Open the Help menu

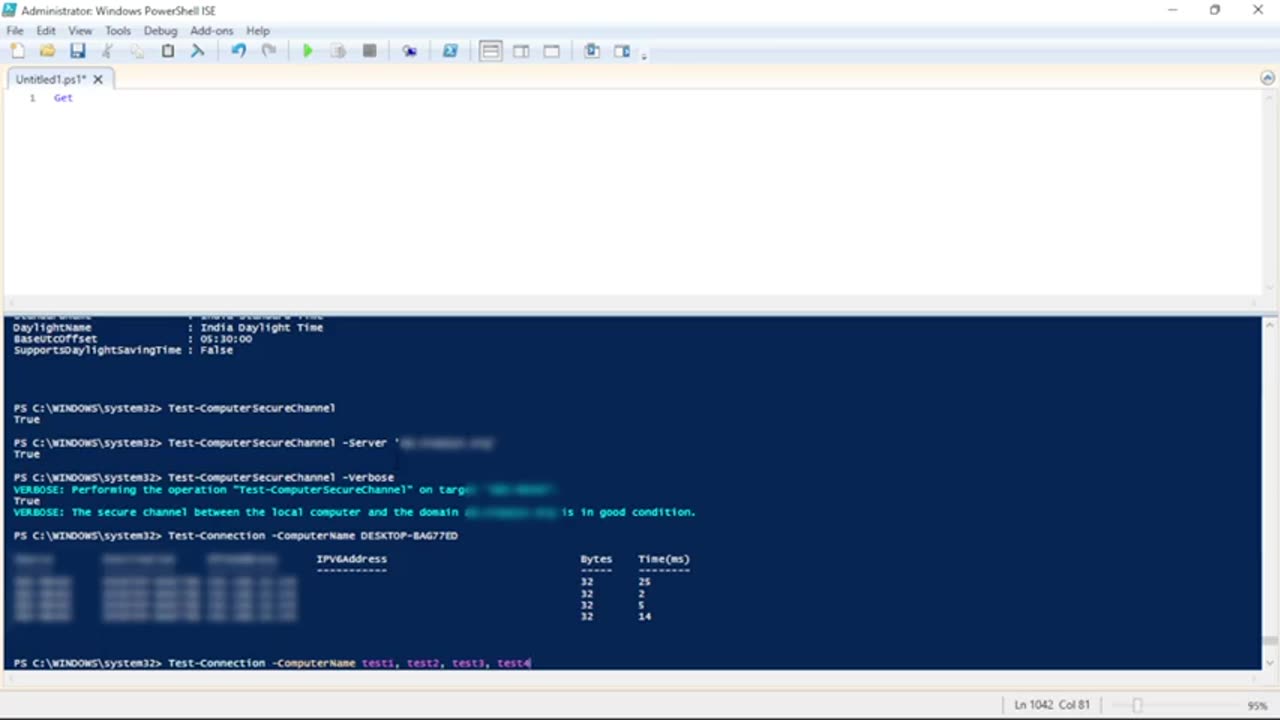pos(258,31)
